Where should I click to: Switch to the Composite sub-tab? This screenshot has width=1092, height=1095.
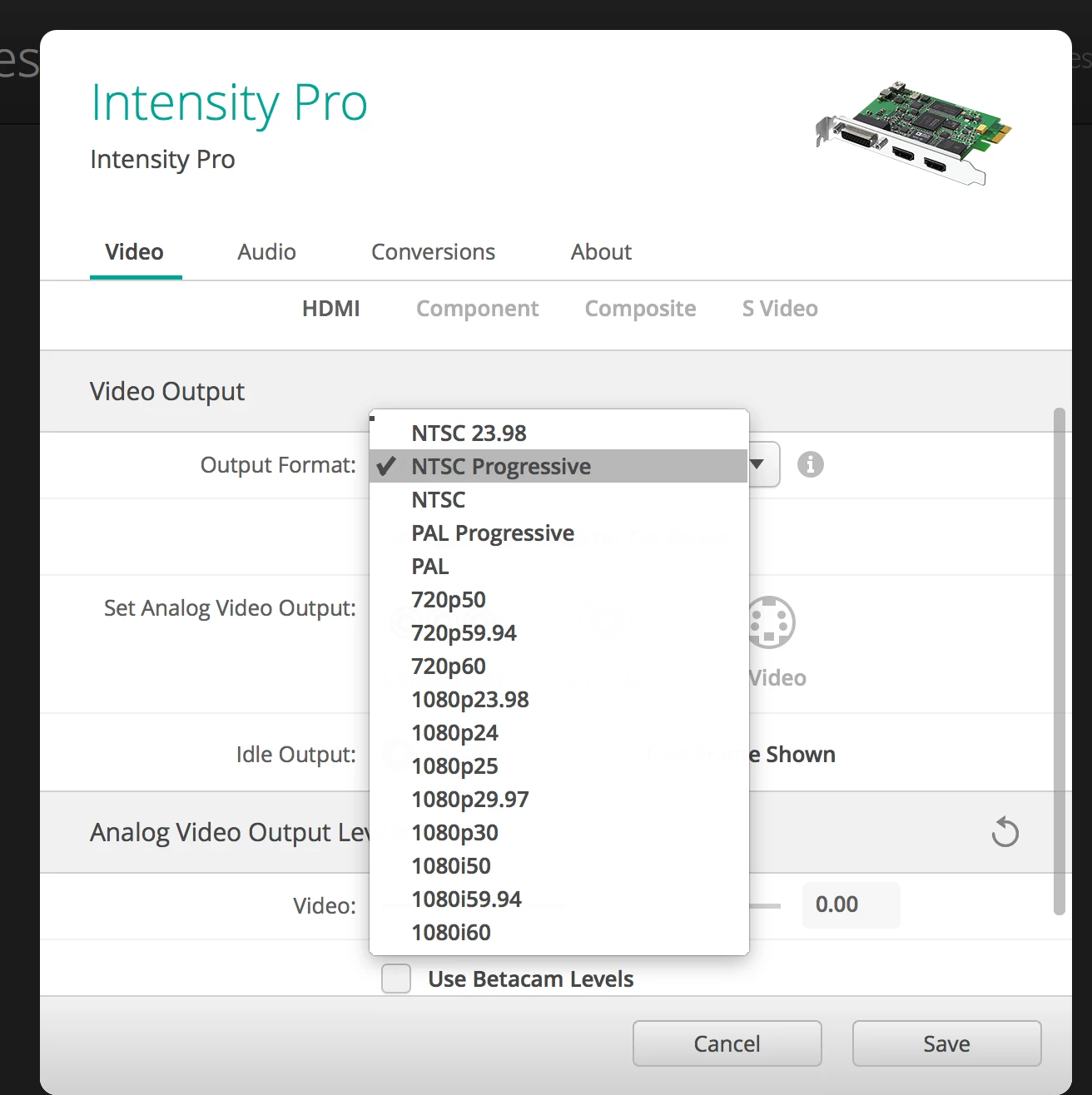point(640,309)
